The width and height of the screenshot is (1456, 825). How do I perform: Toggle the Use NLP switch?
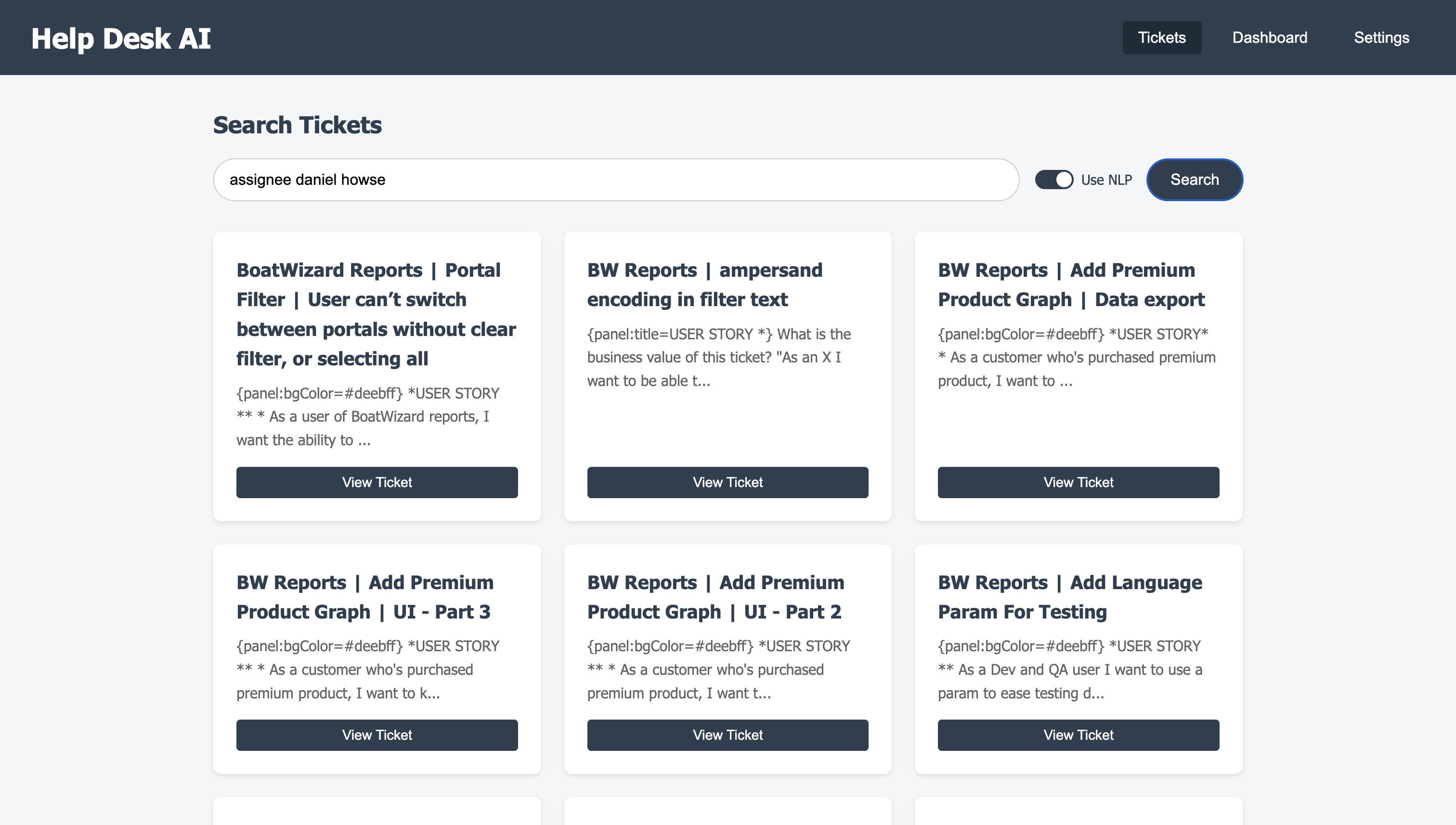(x=1053, y=180)
